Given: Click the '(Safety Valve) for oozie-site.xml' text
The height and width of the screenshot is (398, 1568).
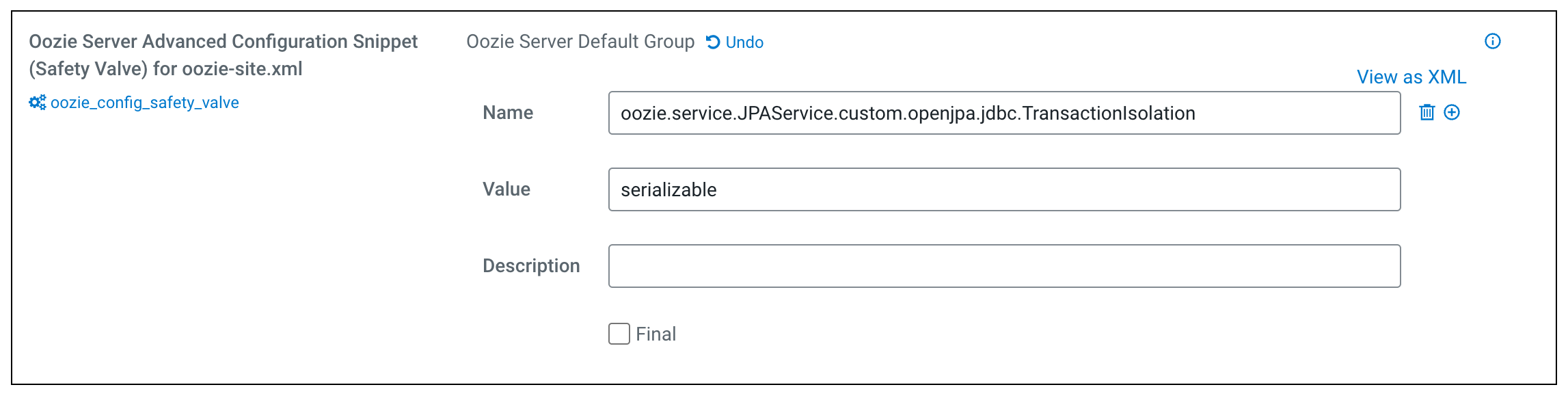Looking at the screenshot, I should click(x=165, y=69).
